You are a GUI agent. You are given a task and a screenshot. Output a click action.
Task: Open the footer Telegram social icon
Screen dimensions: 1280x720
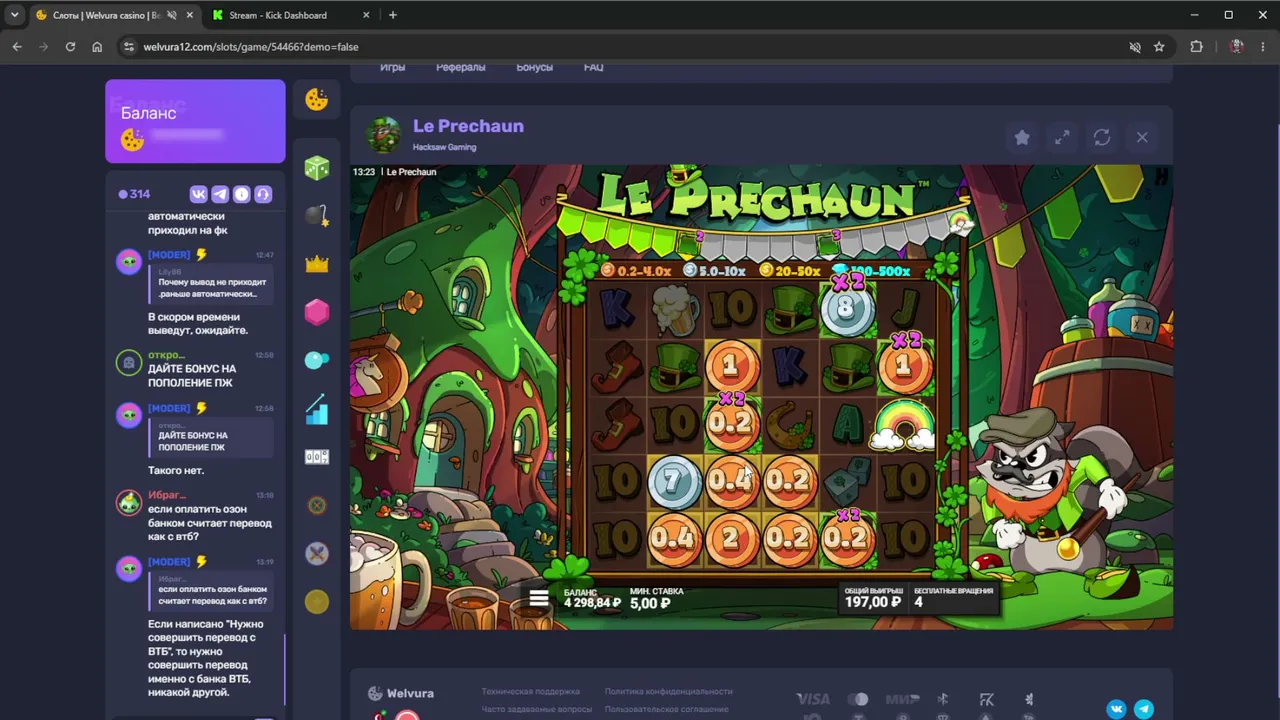1143,709
